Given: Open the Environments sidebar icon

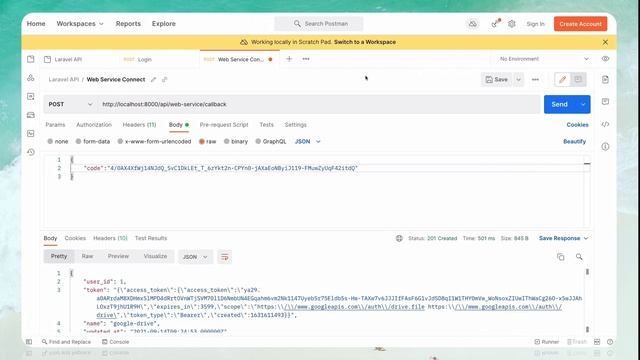Looking at the screenshot, I should pos(31,96).
